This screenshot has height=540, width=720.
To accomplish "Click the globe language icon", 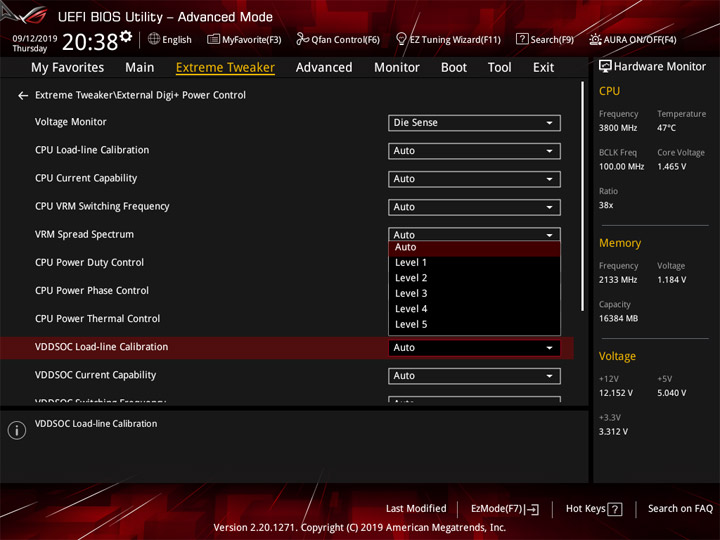I will point(154,39).
